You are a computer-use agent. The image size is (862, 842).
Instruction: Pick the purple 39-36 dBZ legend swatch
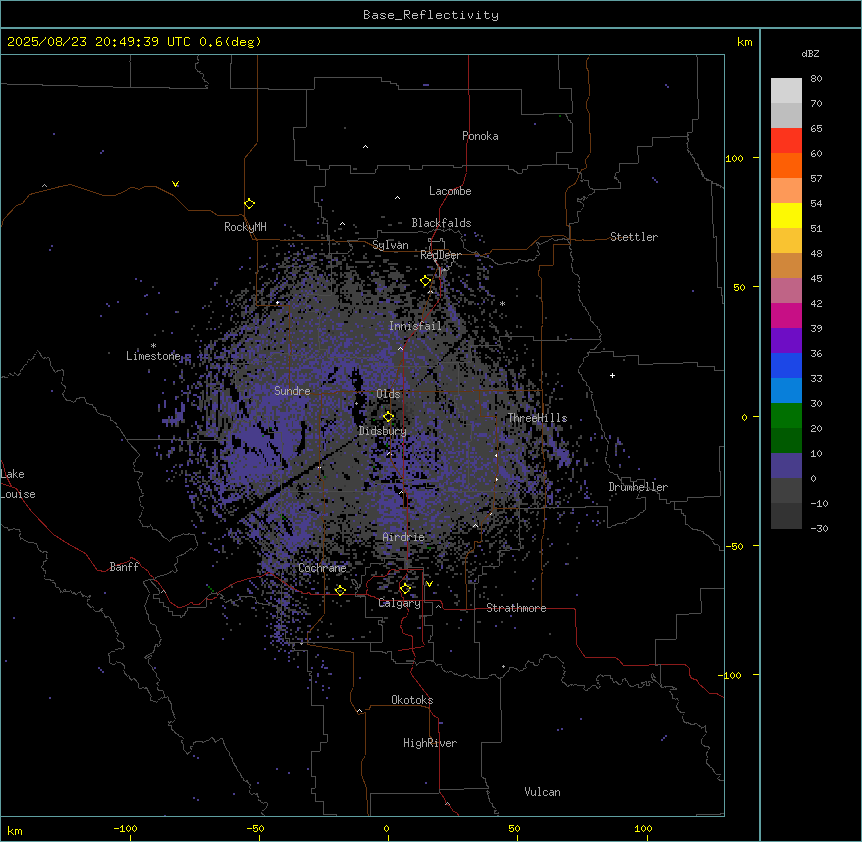point(786,341)
